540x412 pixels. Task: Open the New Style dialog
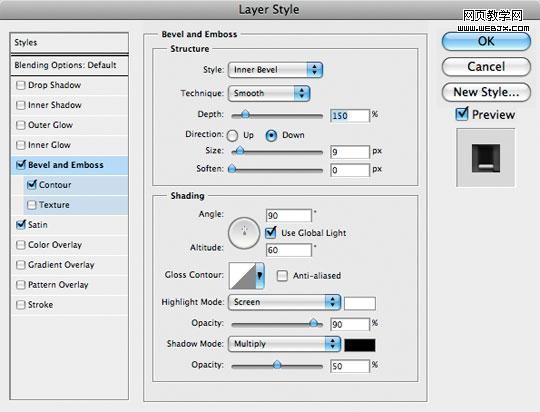click(486, 92)
